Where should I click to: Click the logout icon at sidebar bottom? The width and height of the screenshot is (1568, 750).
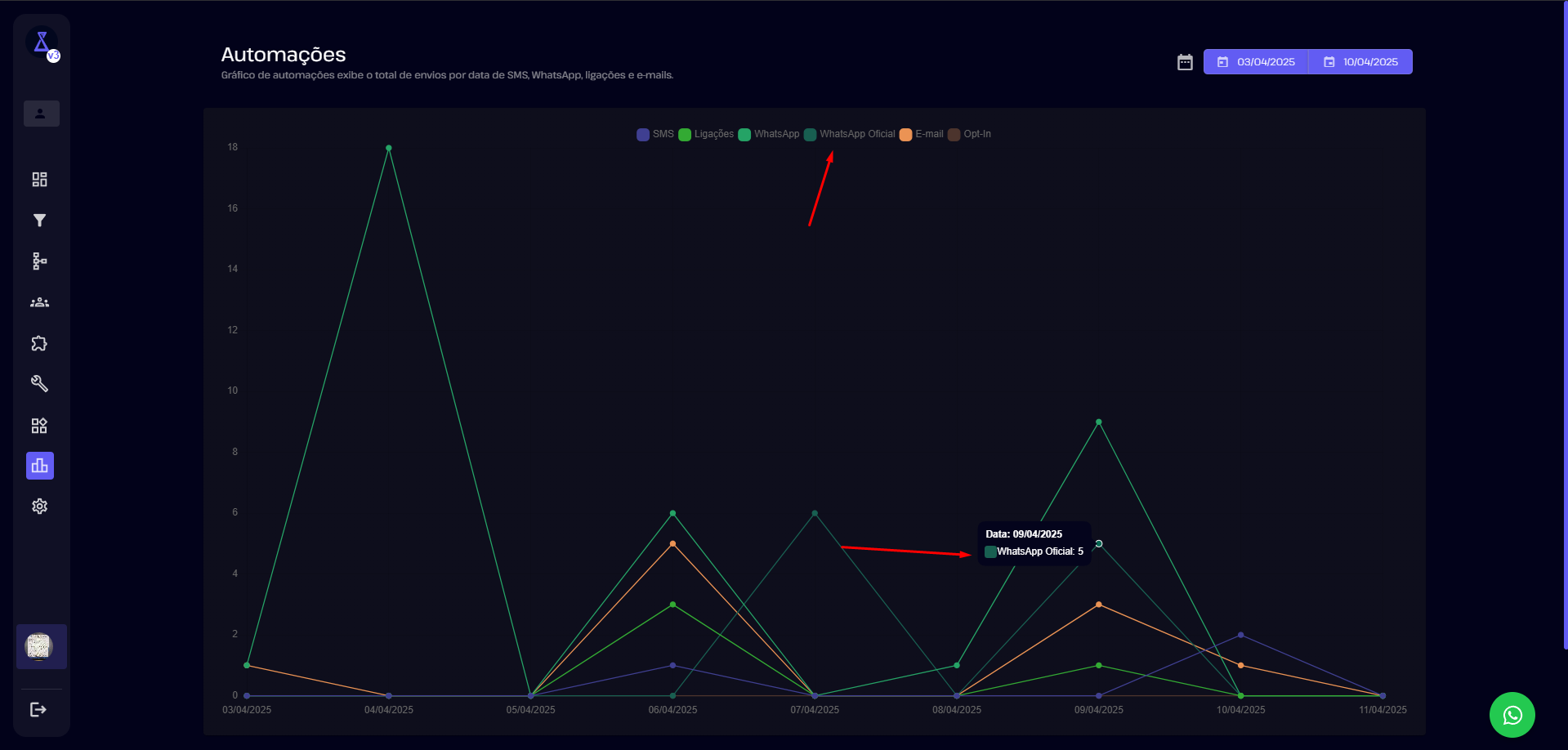click(x=38, y=709)
